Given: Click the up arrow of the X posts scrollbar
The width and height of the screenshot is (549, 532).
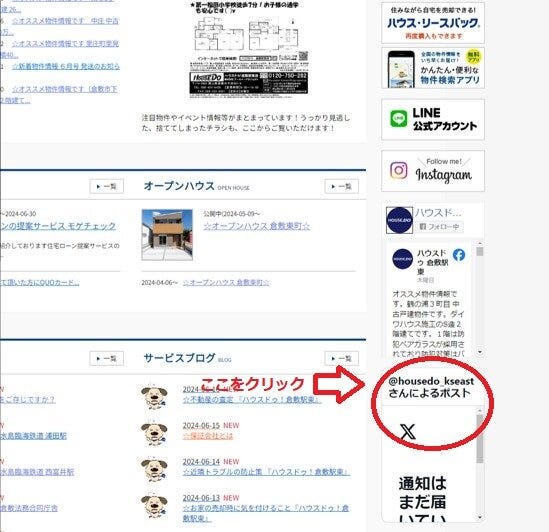Looking at the screenshot, I should click(x=480, y=410).
